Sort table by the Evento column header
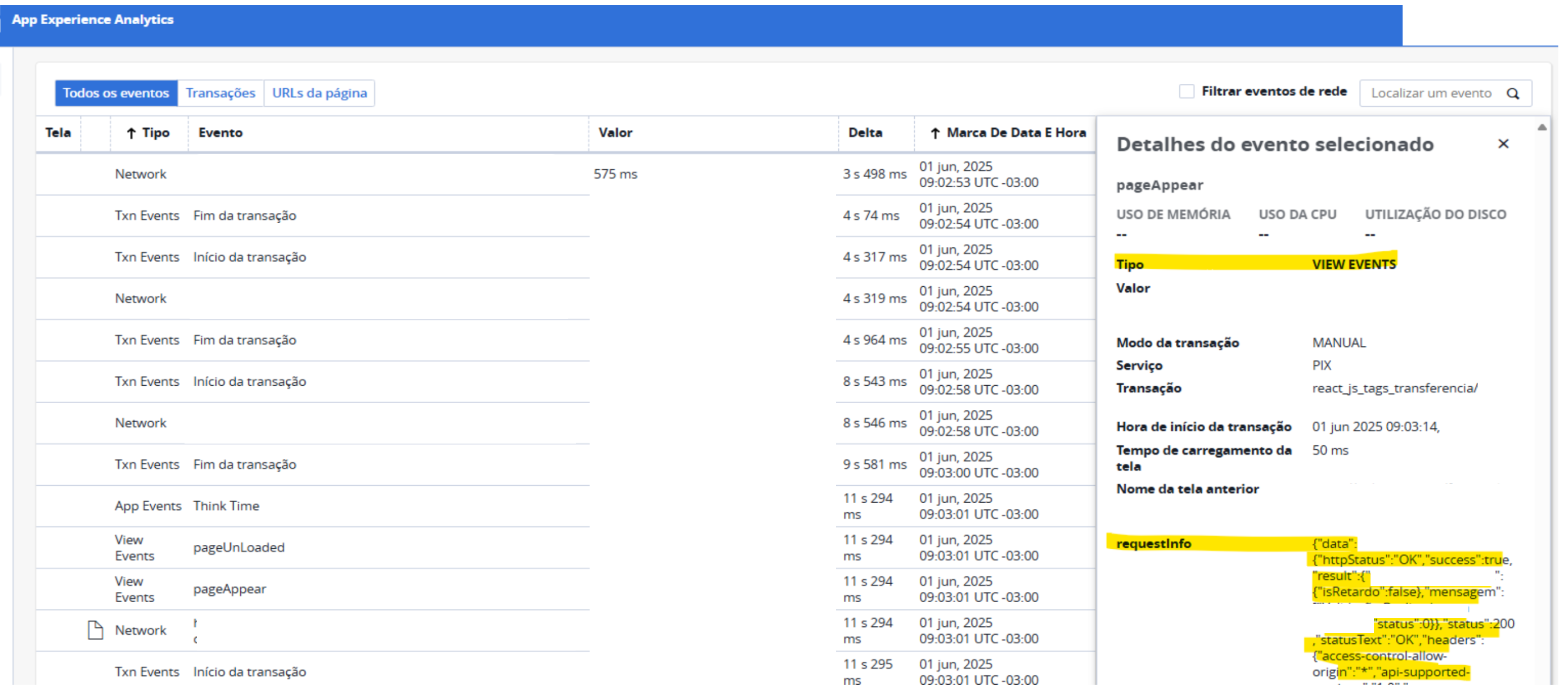This screenshot has height=700, width=1568. point(221,133)
